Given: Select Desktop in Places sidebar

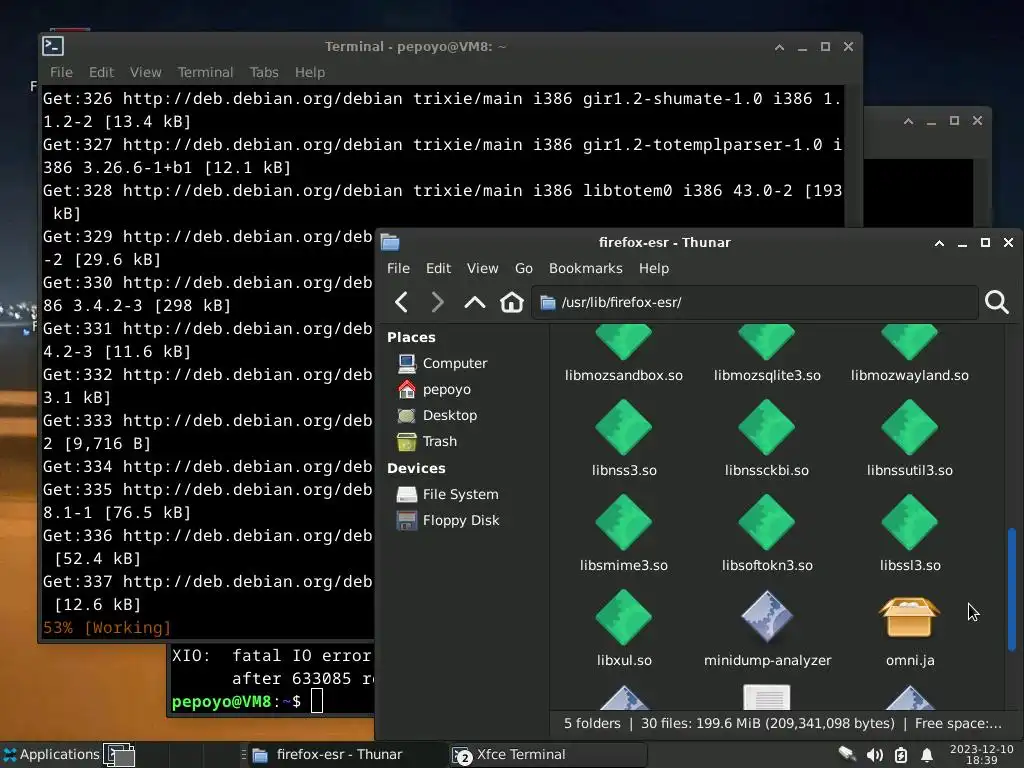Looking at the screenshot, I should tap(437, 415).
